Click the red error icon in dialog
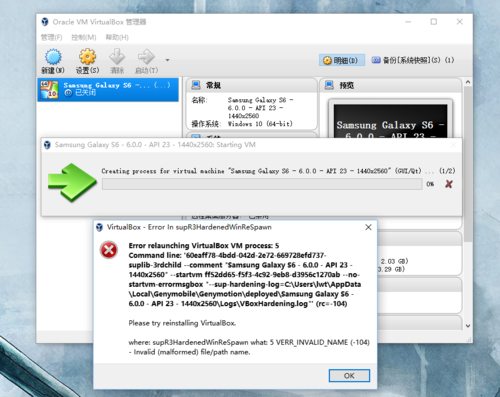The height and width of the screenshot is (397, 500). coord(109,250)
